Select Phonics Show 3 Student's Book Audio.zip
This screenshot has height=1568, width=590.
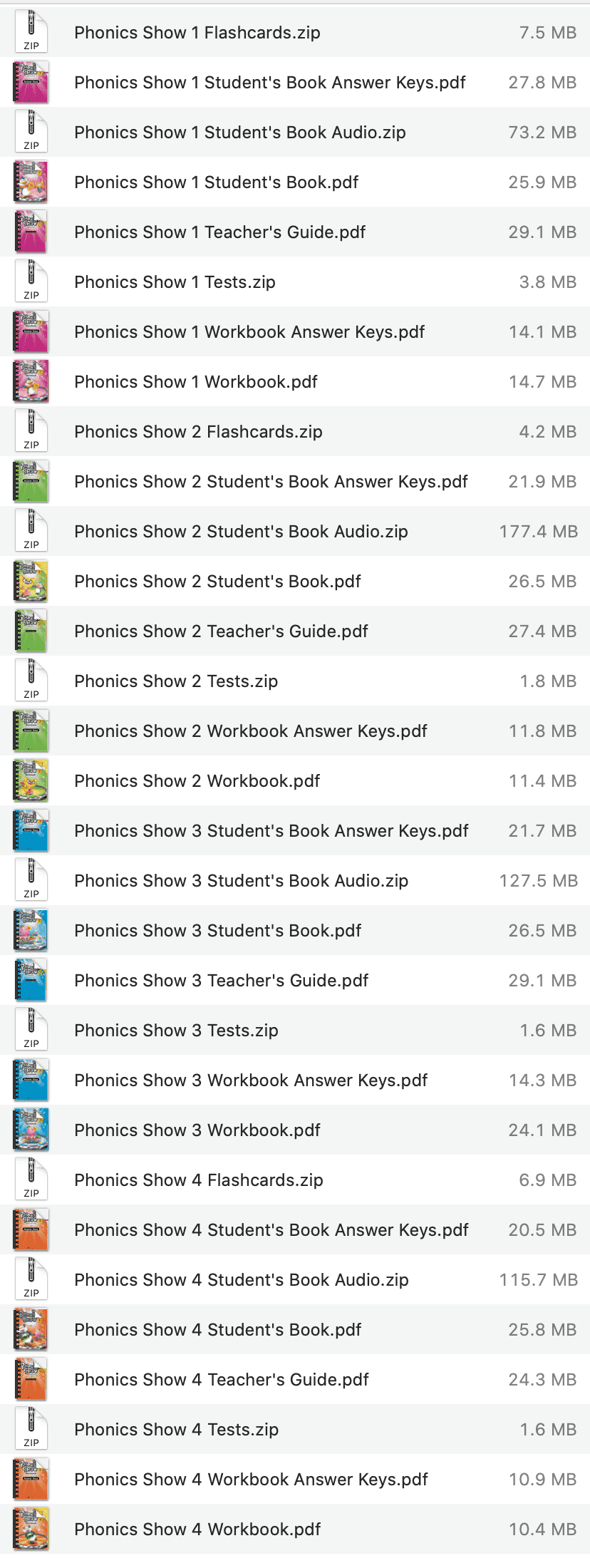coord(241,880)
